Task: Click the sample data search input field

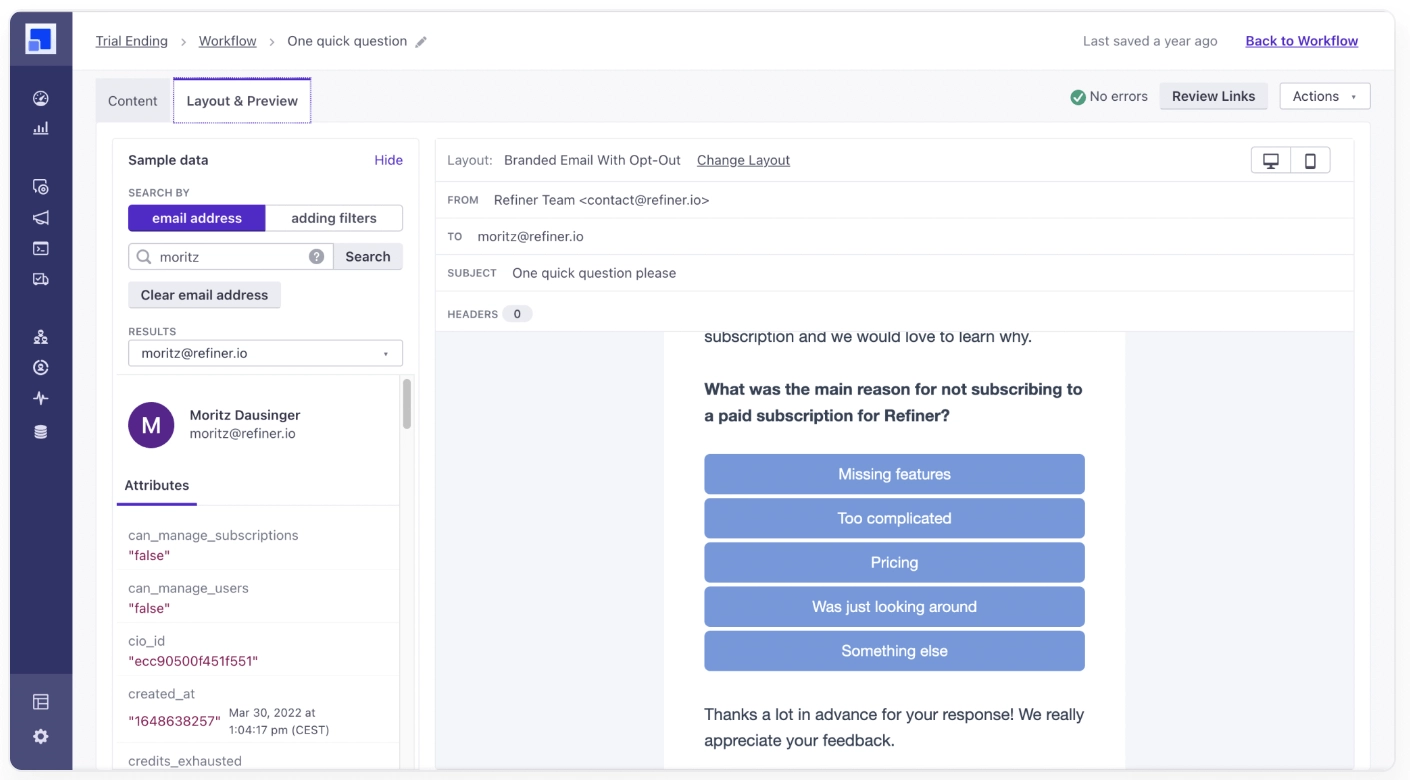Action: tap(230, 257)
